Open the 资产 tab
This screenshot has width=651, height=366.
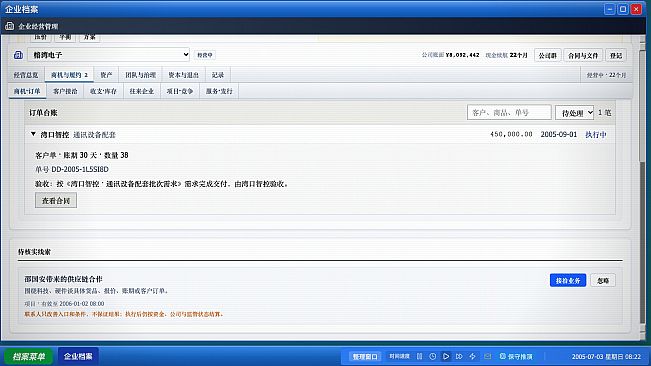(x=106, y=75)
